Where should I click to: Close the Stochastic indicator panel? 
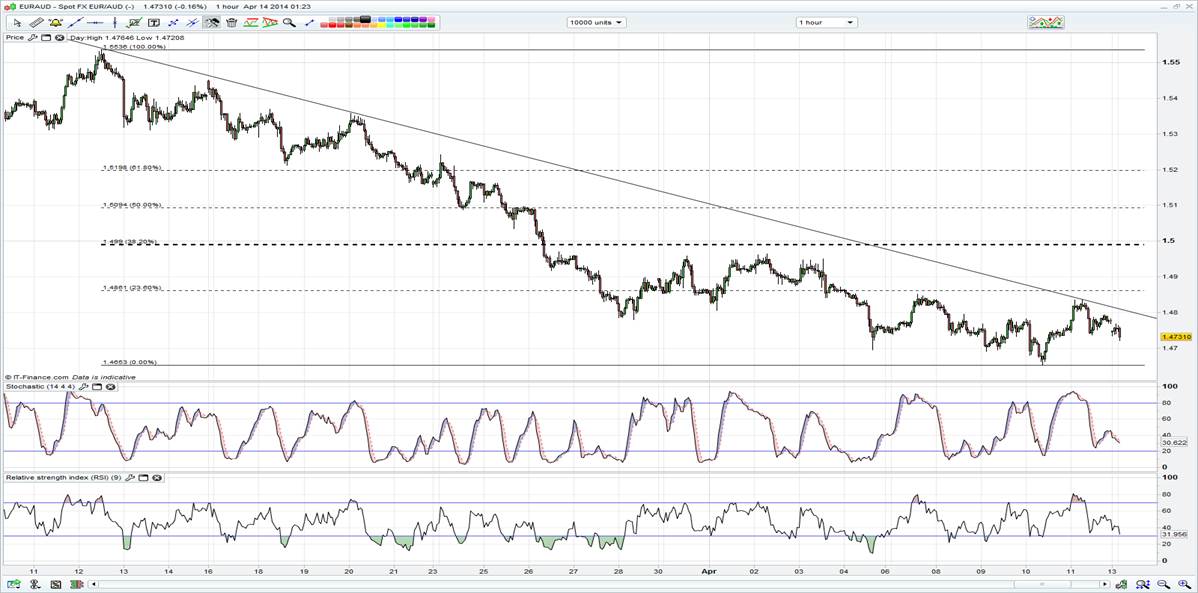(108, 385)
